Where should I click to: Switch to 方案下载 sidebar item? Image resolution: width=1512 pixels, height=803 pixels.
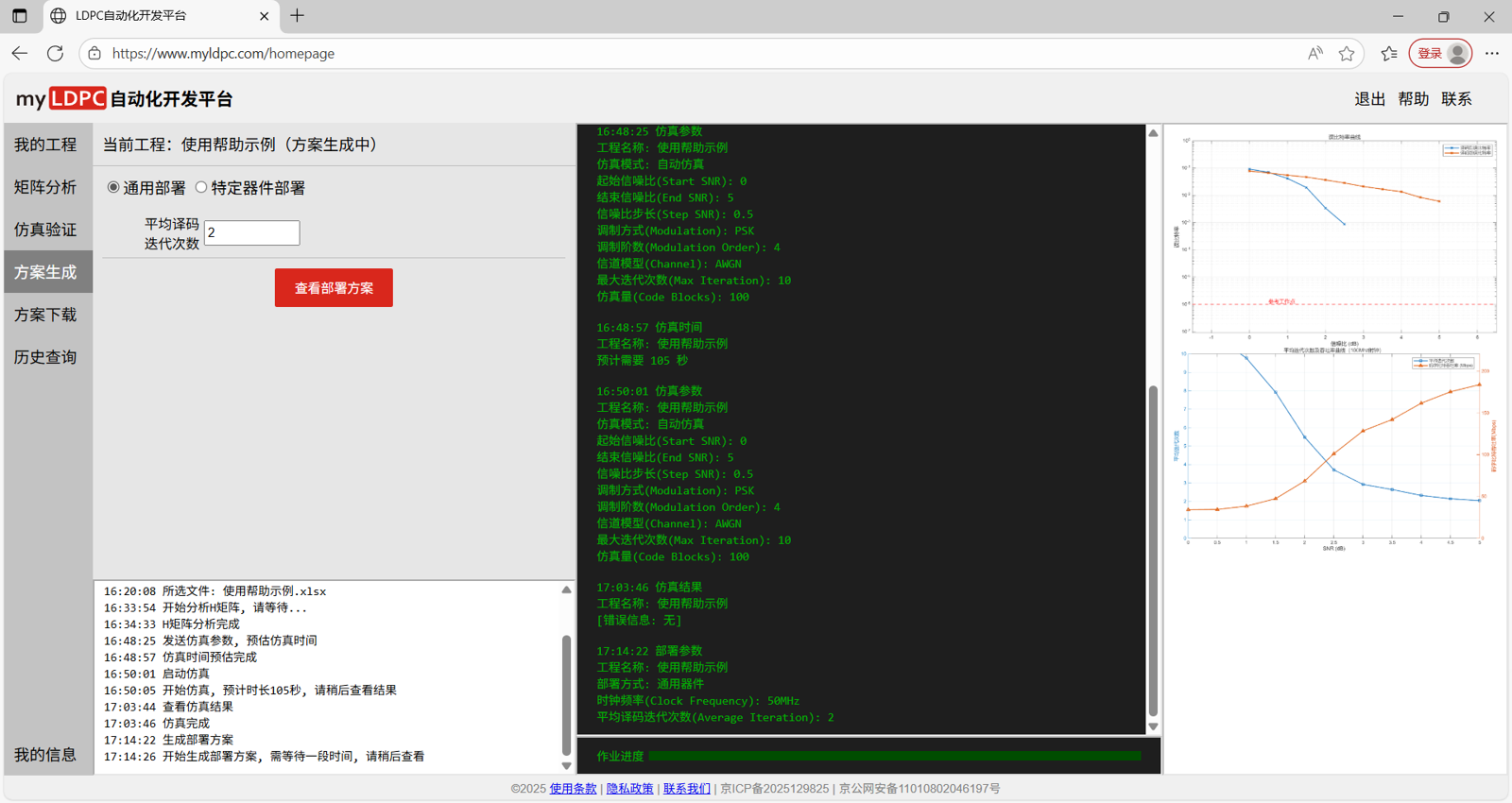click(x=45, y=315)
